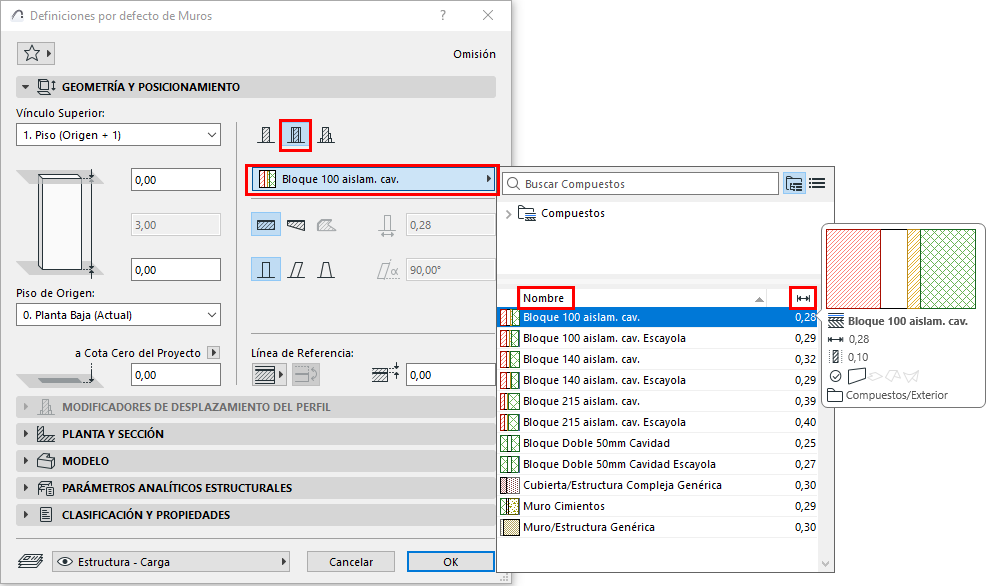This screenshot has width=987, height=586.
Task: Select Composite wall structure icon
Action: click(x=295, y=135)
